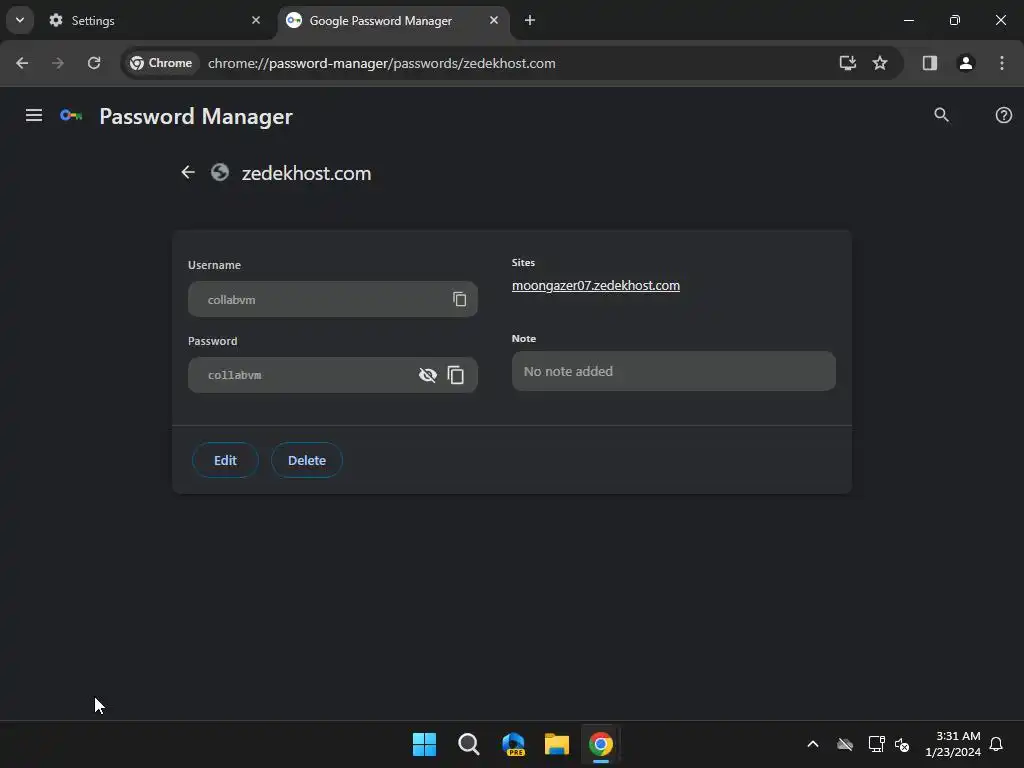Open a new browser tab
This screenshot has height=768, width=1024.
(530, 20)
